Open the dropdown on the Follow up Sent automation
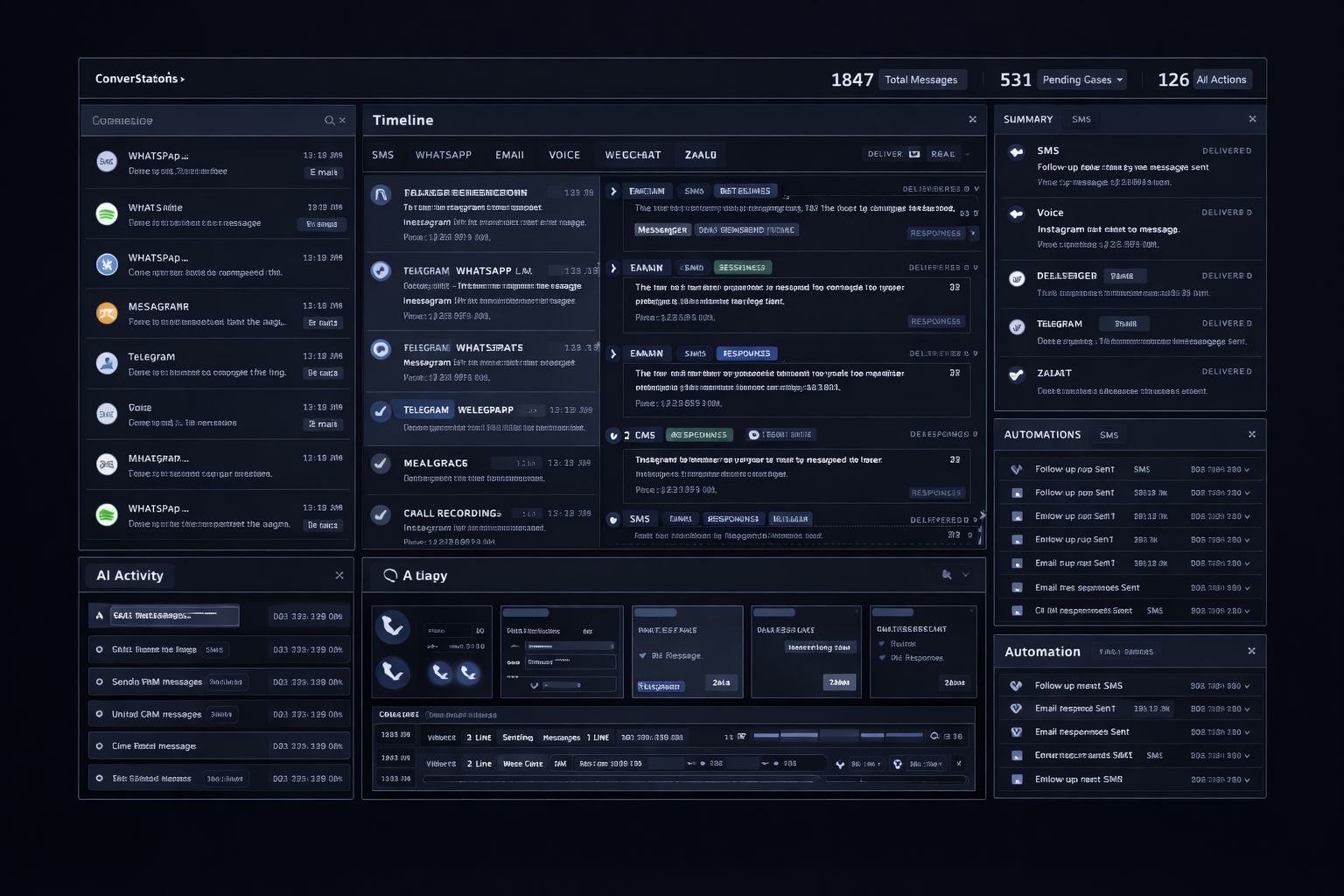1344x896 pixels. (1249, 469)
